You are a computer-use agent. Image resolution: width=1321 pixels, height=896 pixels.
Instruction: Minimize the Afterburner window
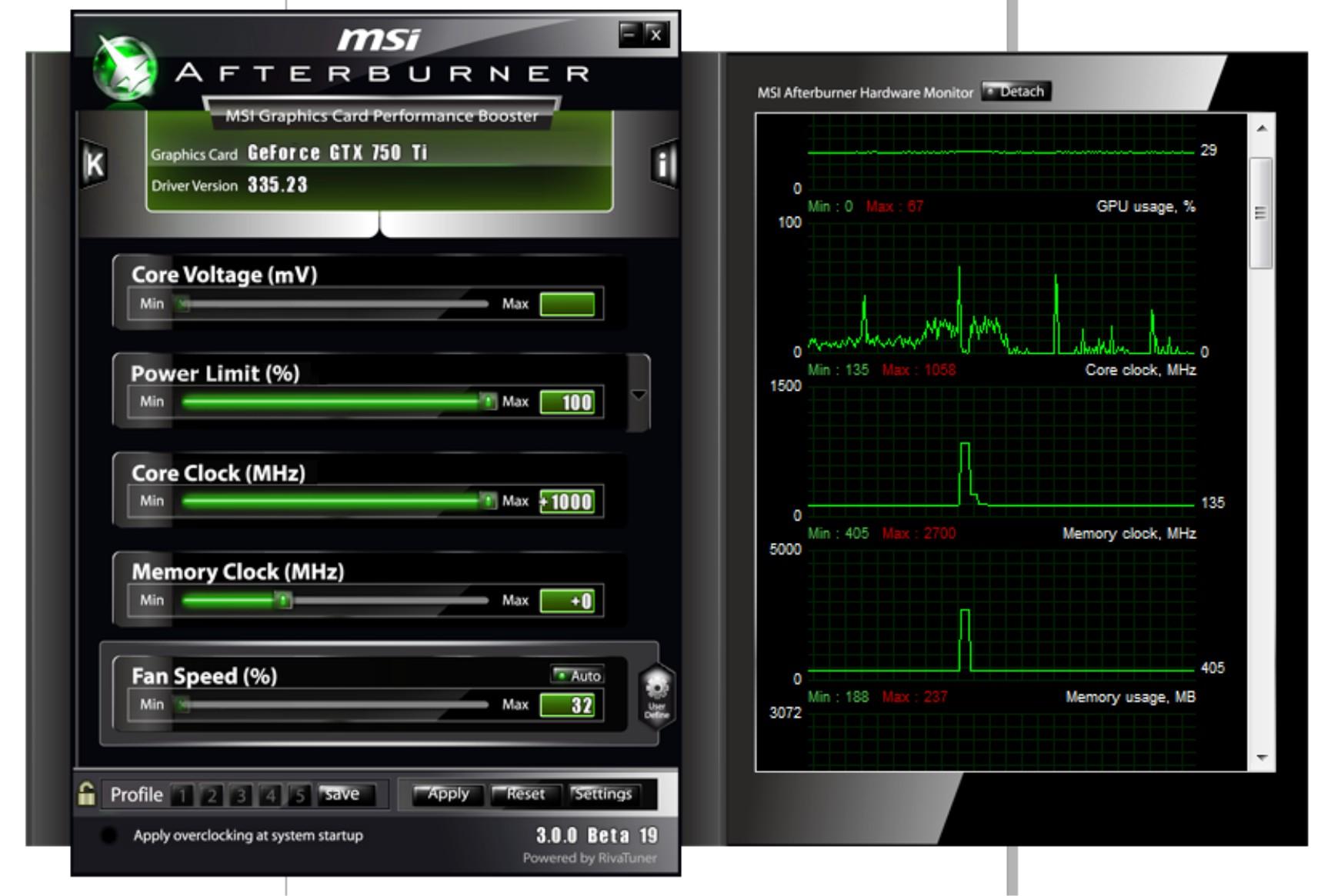[630, 34]
